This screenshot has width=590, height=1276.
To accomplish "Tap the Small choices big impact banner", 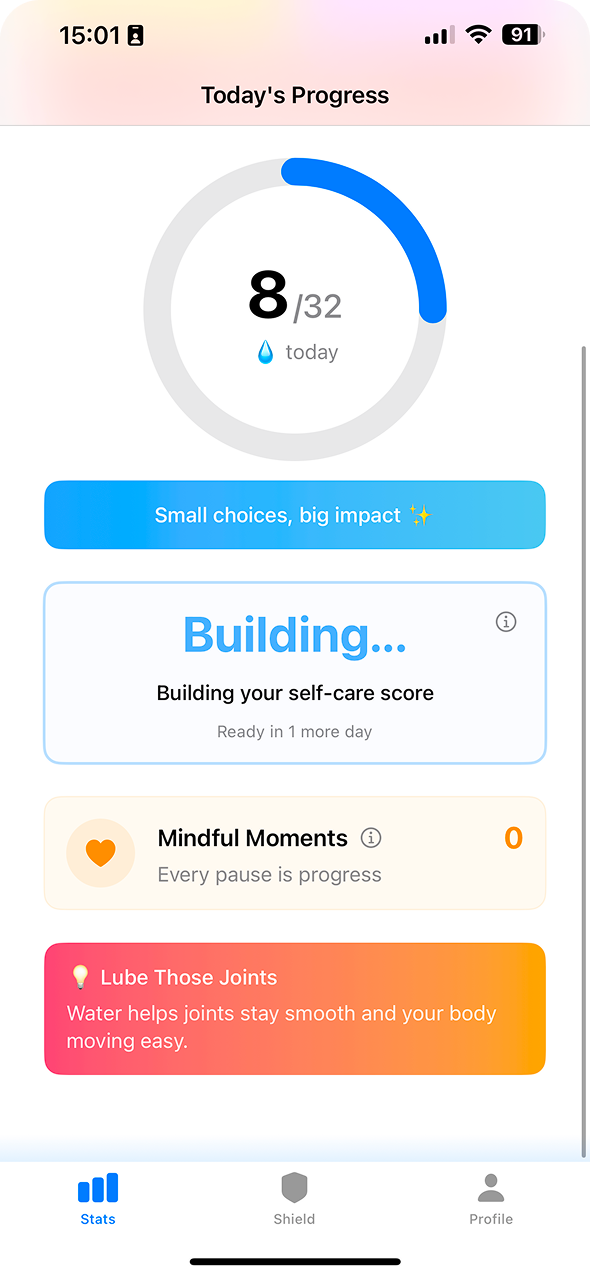I will (x=294, y=514).
